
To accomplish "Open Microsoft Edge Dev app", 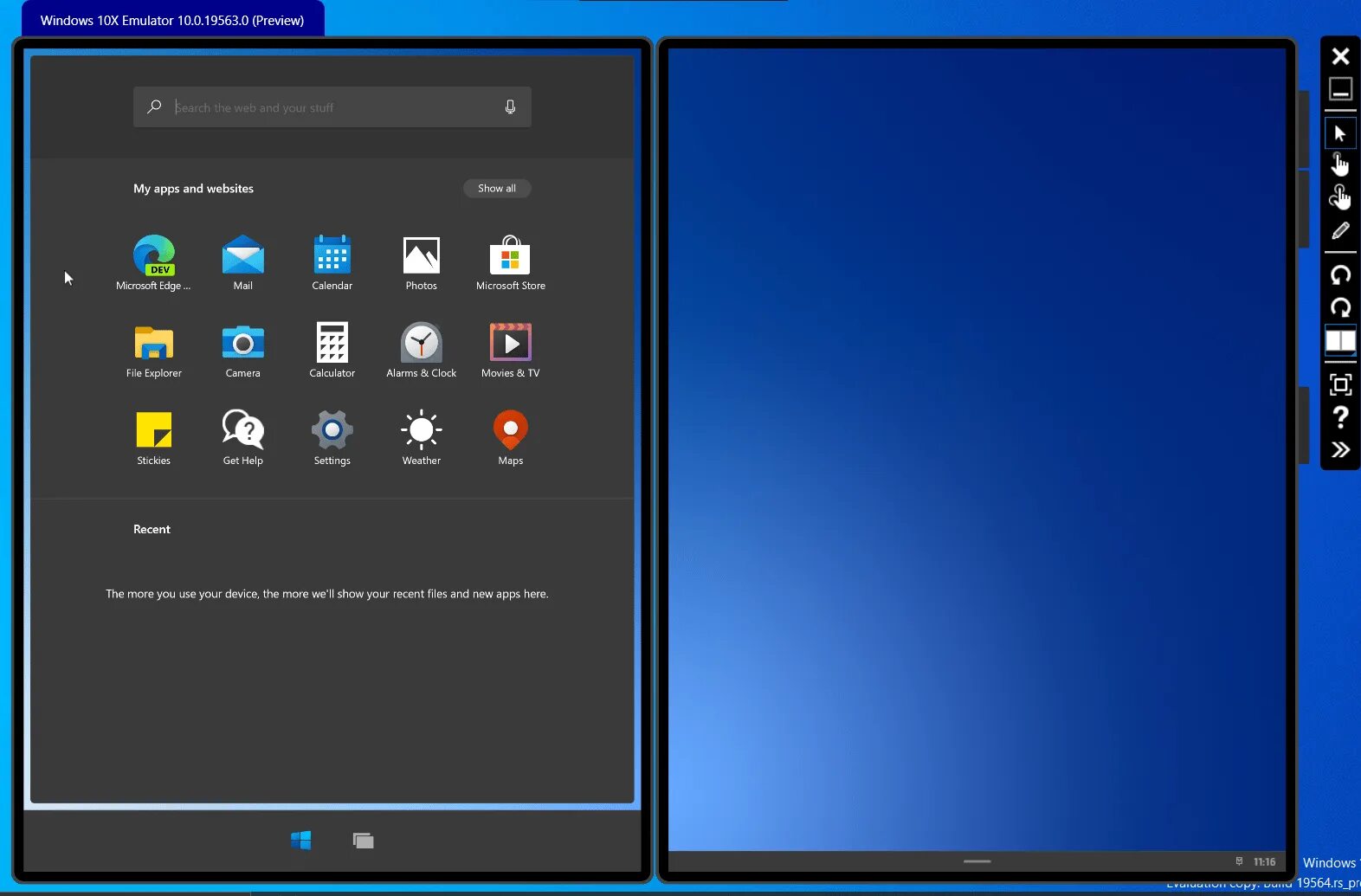I will (x=154, y=262).
